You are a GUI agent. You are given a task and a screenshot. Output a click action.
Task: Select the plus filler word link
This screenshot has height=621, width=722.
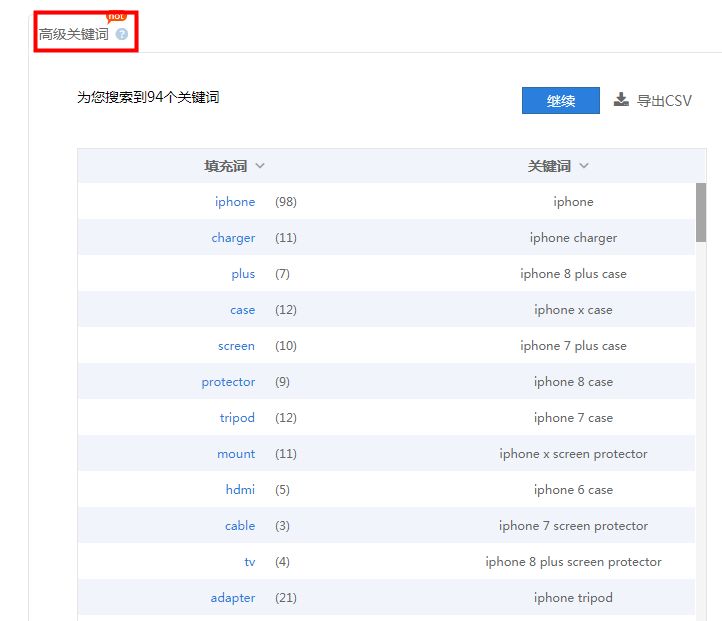[243, 274]
